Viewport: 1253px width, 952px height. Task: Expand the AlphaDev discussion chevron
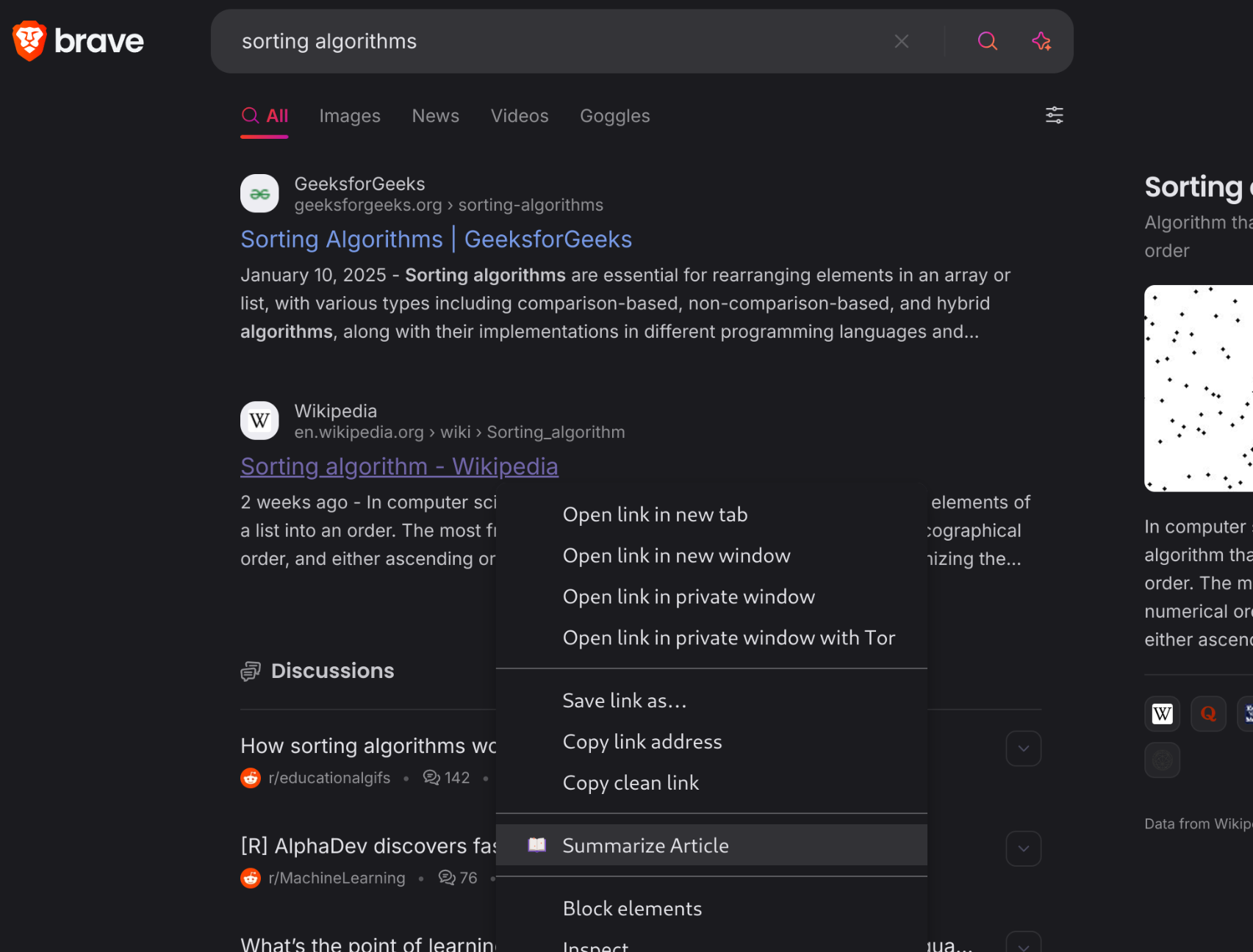[x=1023, y=848]
